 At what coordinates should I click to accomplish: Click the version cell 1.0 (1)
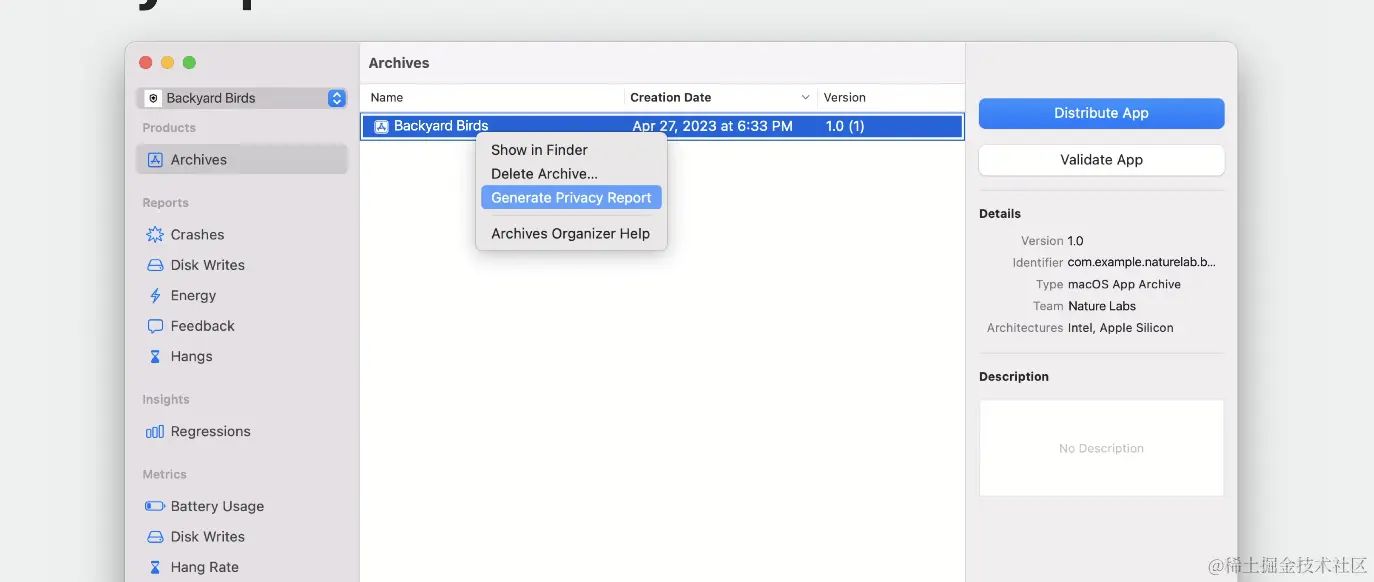tap(845, 126)
